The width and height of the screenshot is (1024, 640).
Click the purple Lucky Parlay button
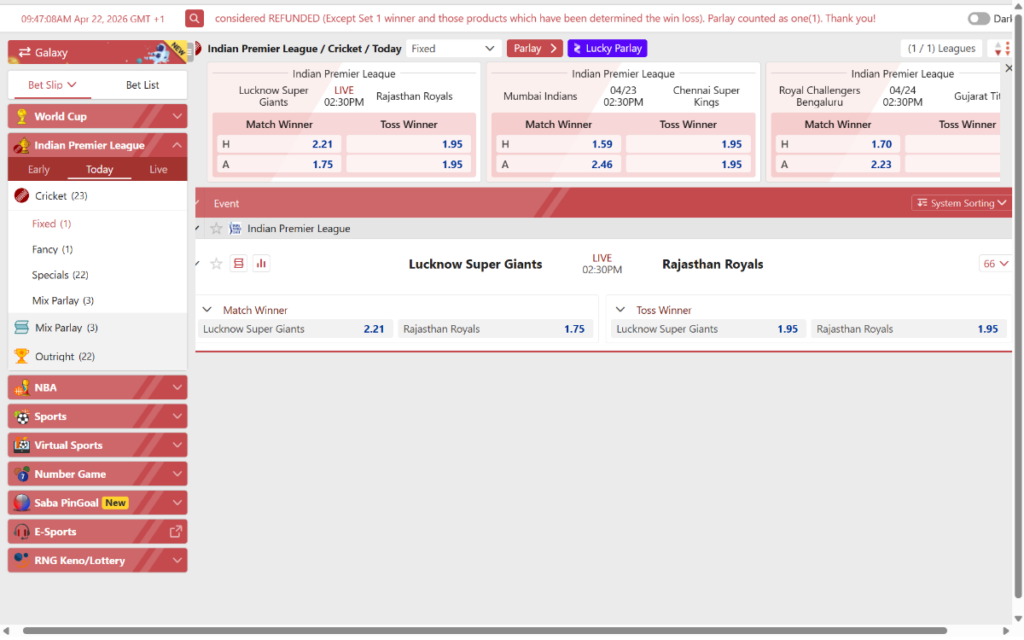(607, 49)
